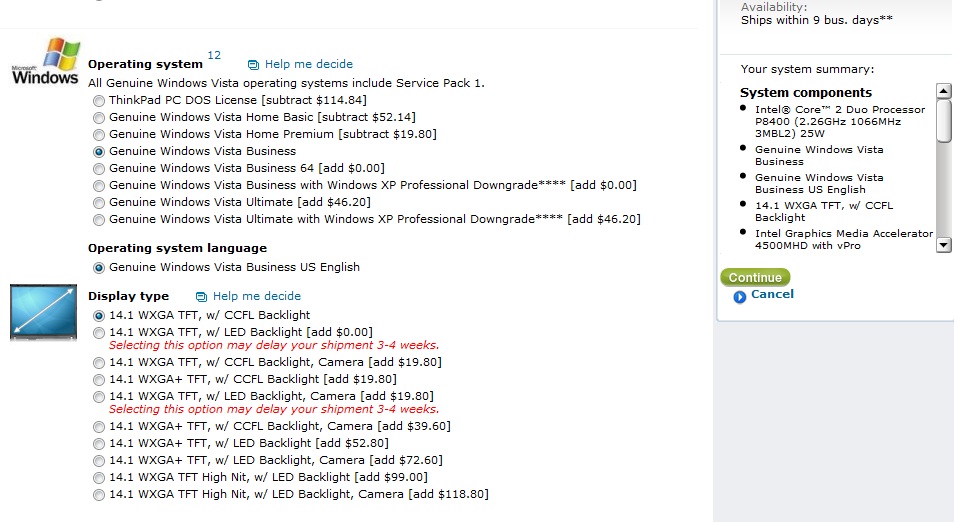Click the Cancel link
Screen dimensions: 954x522
(x=772, y=294)
